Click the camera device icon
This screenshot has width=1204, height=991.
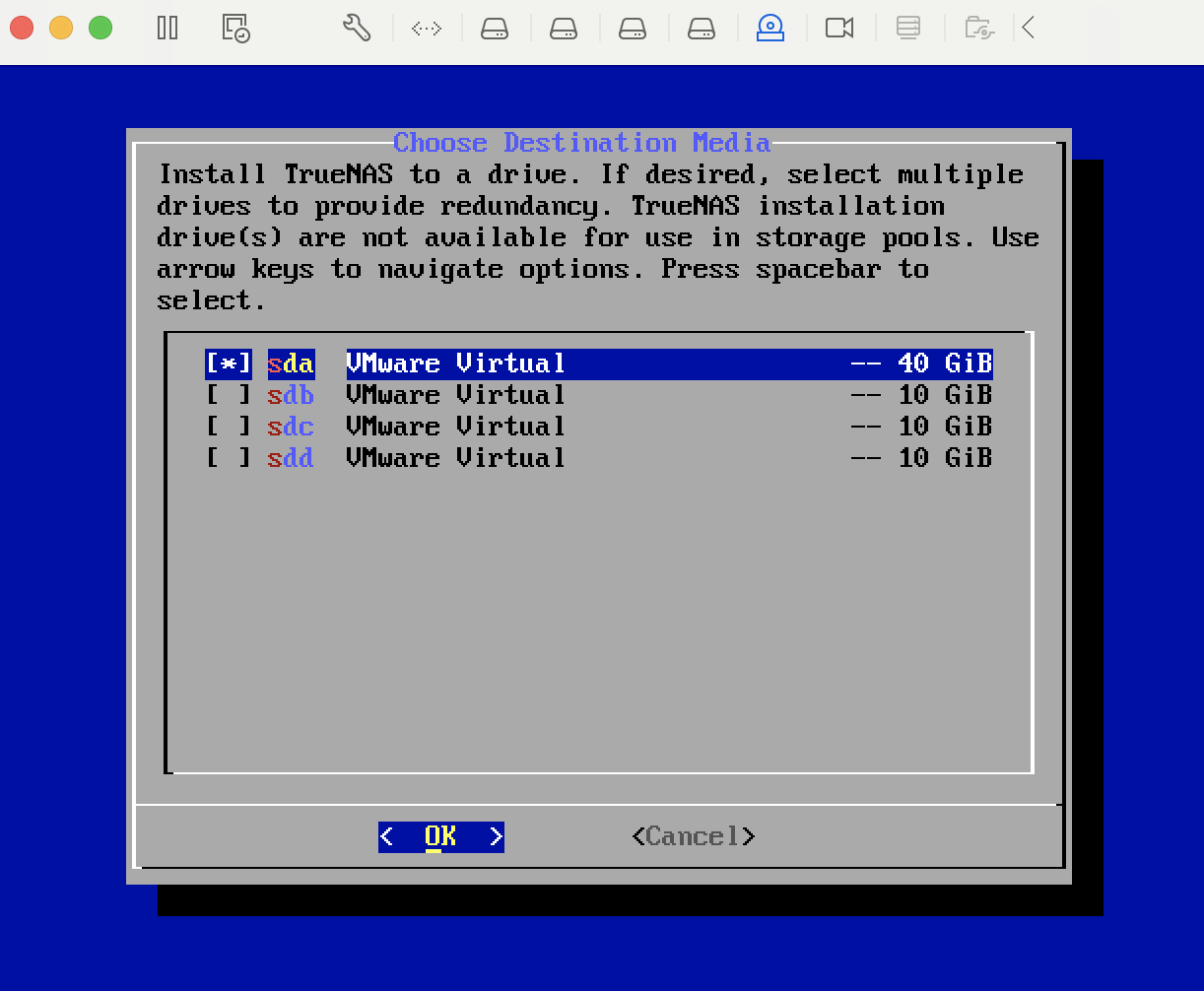coord(839,28)
